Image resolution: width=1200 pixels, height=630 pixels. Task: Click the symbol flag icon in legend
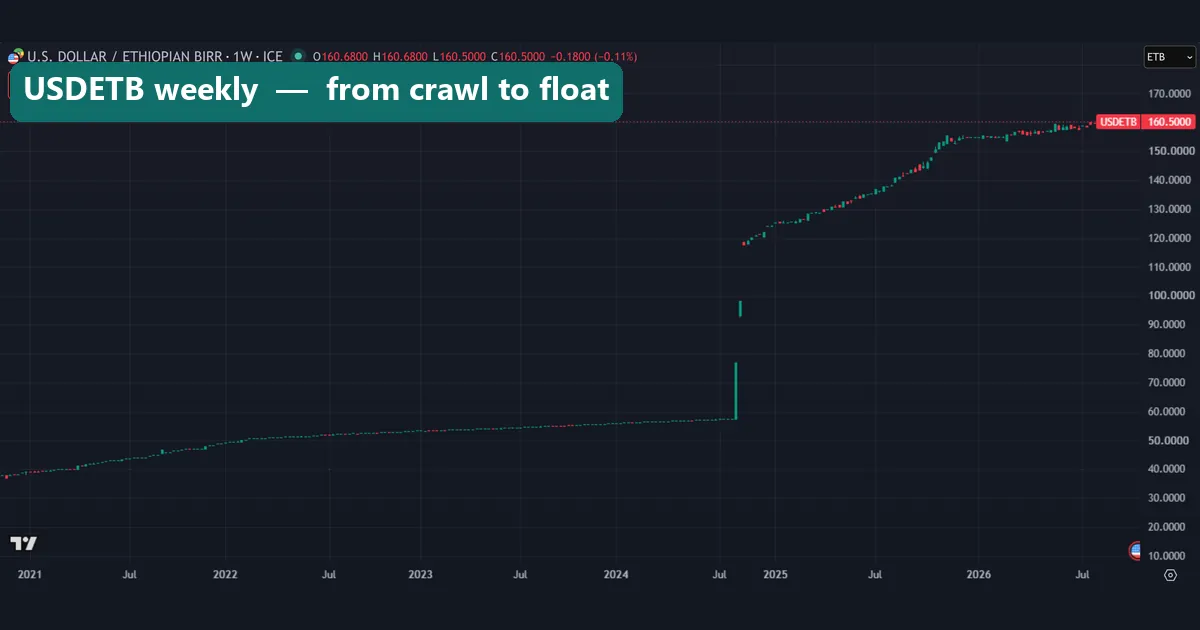pos(15,56)
